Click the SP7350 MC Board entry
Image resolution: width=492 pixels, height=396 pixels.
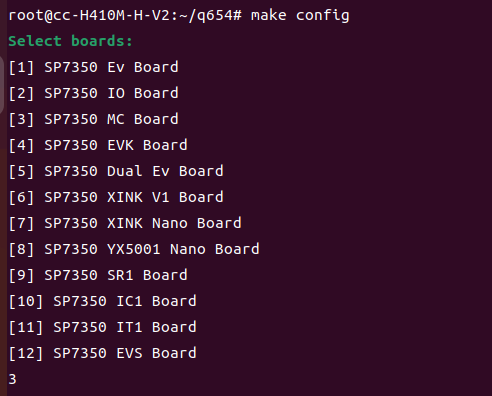click(x=94, y=119)
